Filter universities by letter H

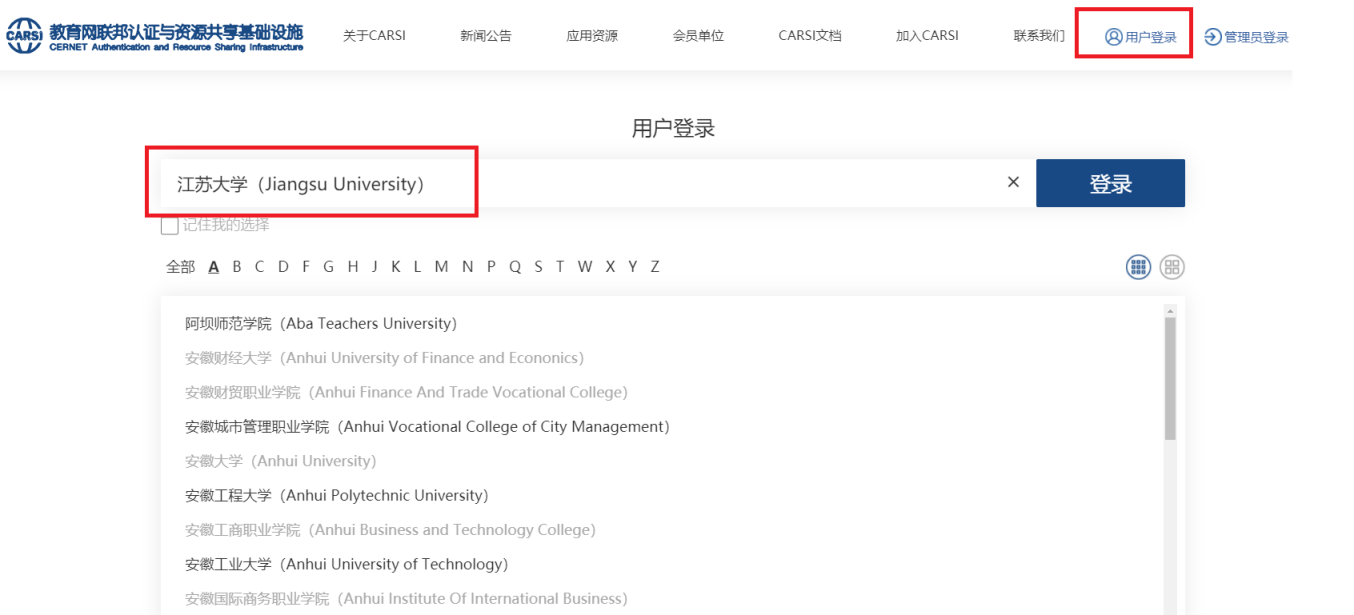pos(353,267)
